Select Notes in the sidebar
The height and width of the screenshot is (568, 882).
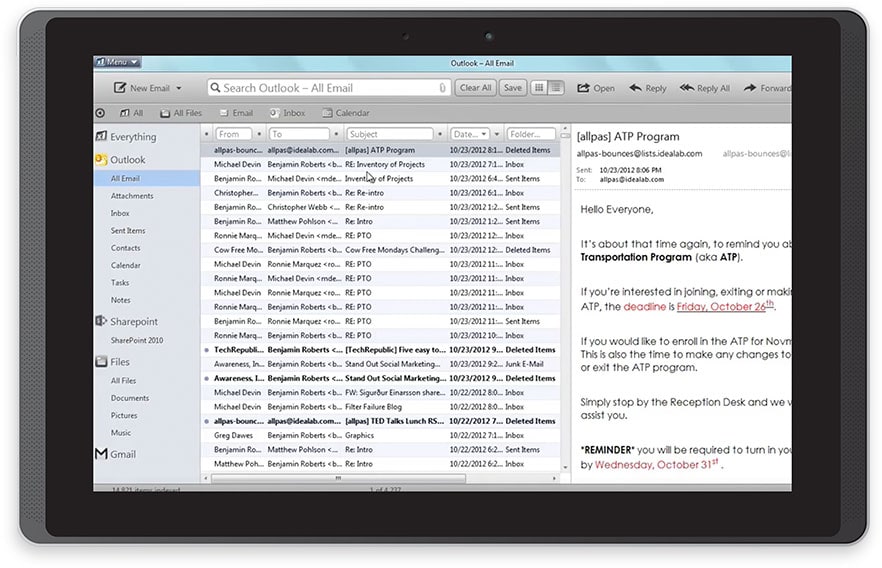[120, 300]
